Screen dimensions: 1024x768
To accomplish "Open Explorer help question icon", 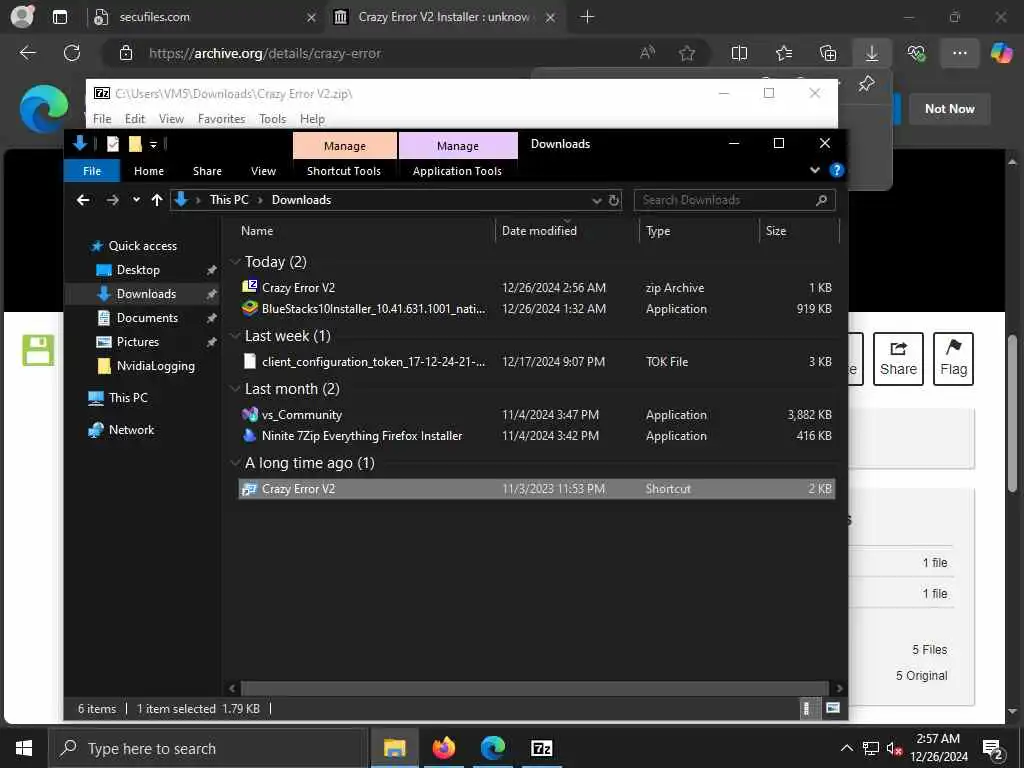I will (836, 170).
